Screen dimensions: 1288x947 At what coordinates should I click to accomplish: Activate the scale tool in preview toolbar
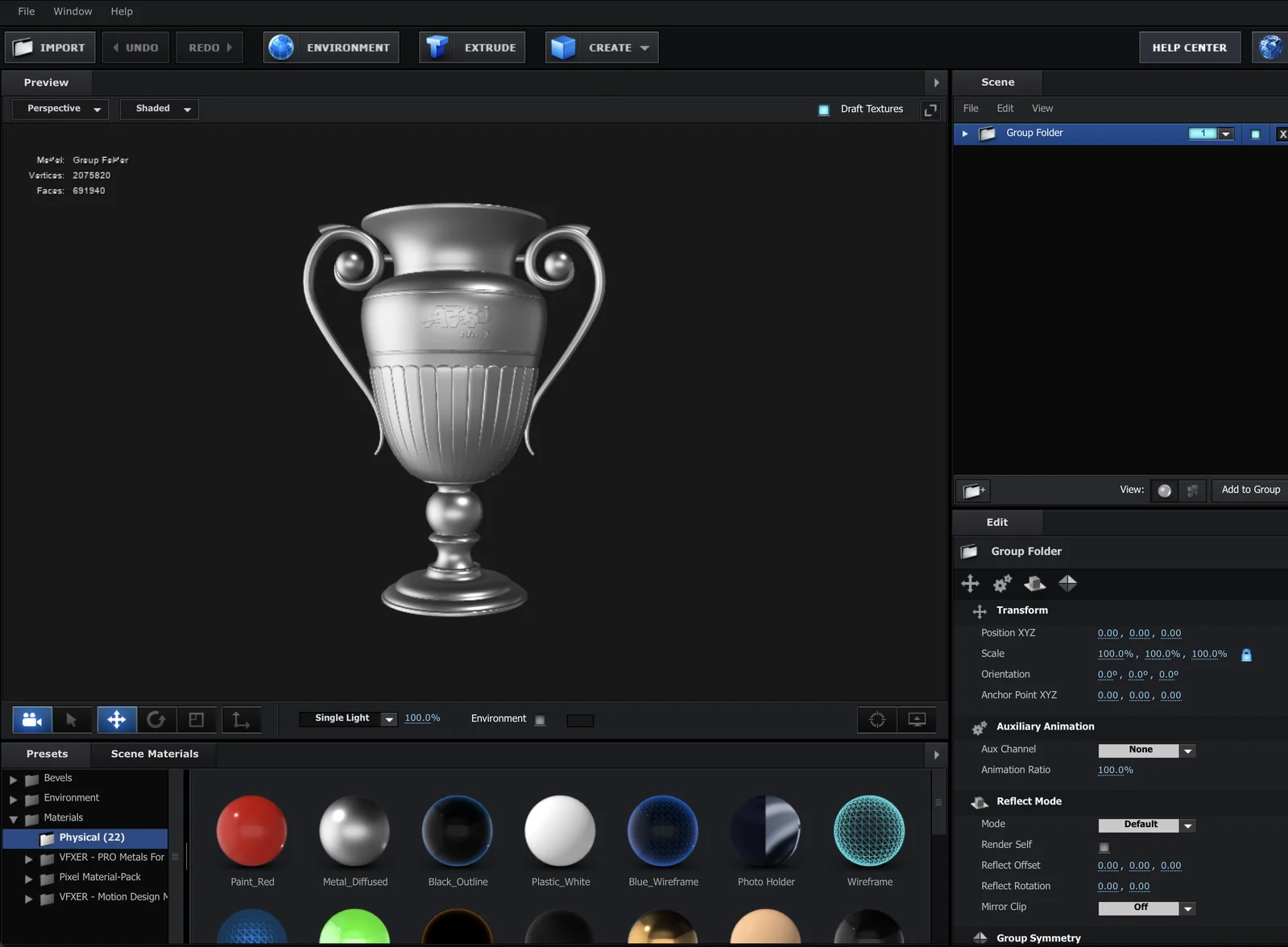[196, 719]
